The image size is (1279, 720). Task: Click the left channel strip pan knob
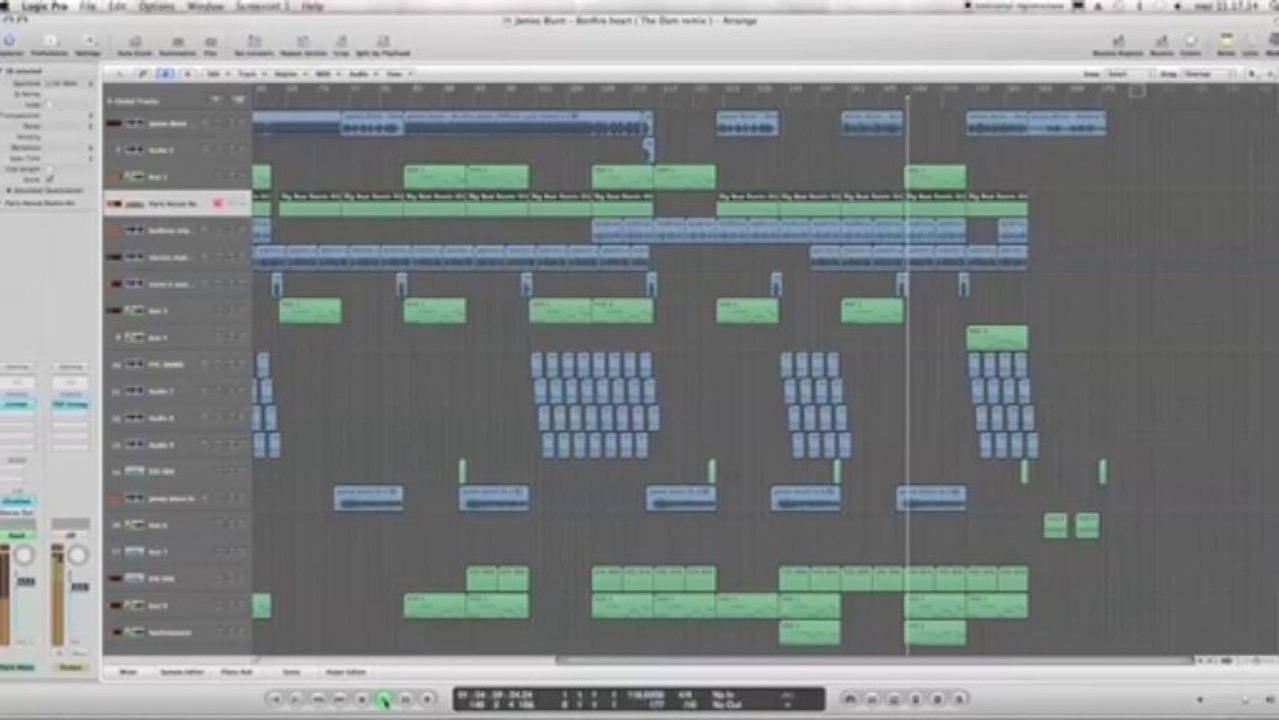22,555
